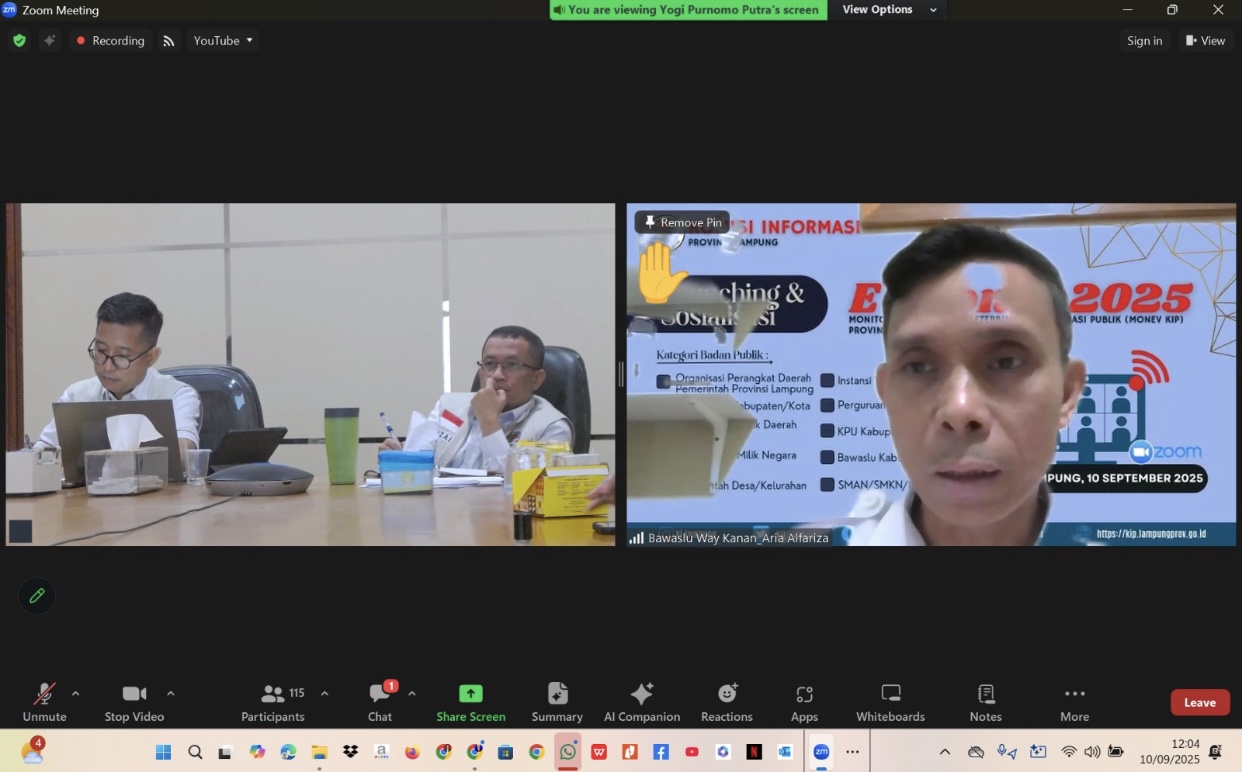1242x772 pixels.
Task: Open the Notes tool
Action: tap(985, 702)
